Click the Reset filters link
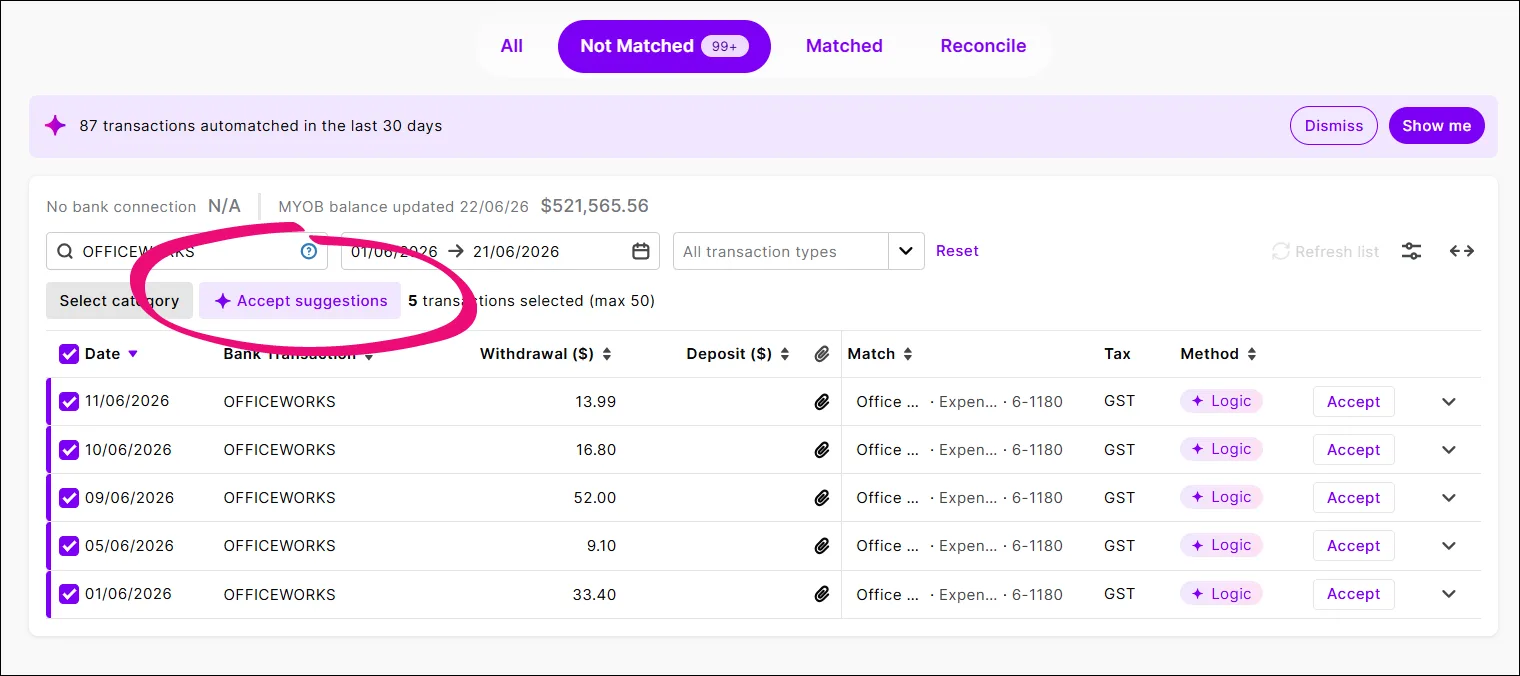 coord(957,251)
